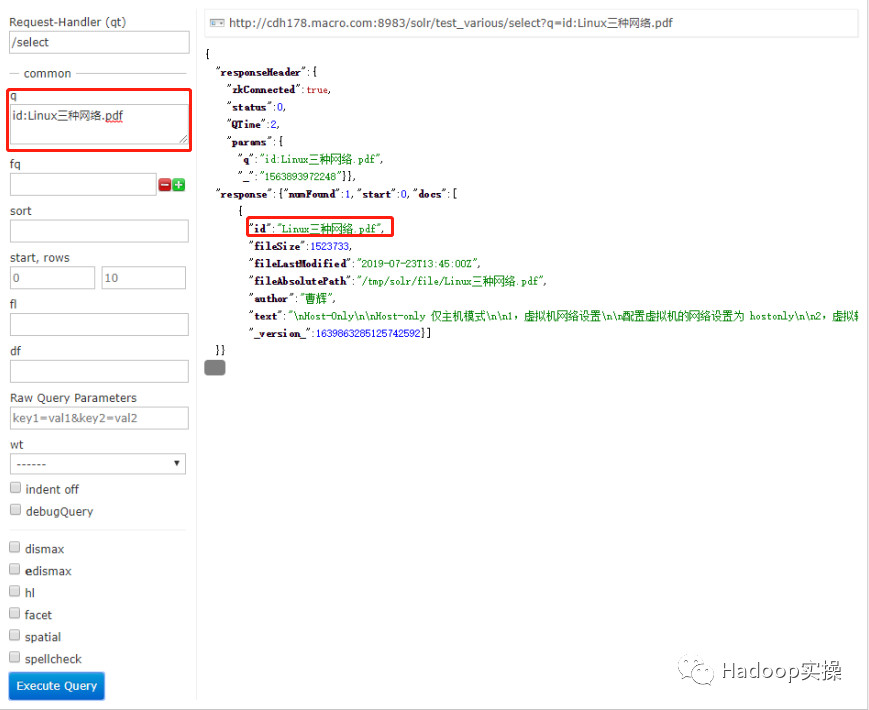
Task: Click the gray collapse button below JSON
Action: pos(215,368)
